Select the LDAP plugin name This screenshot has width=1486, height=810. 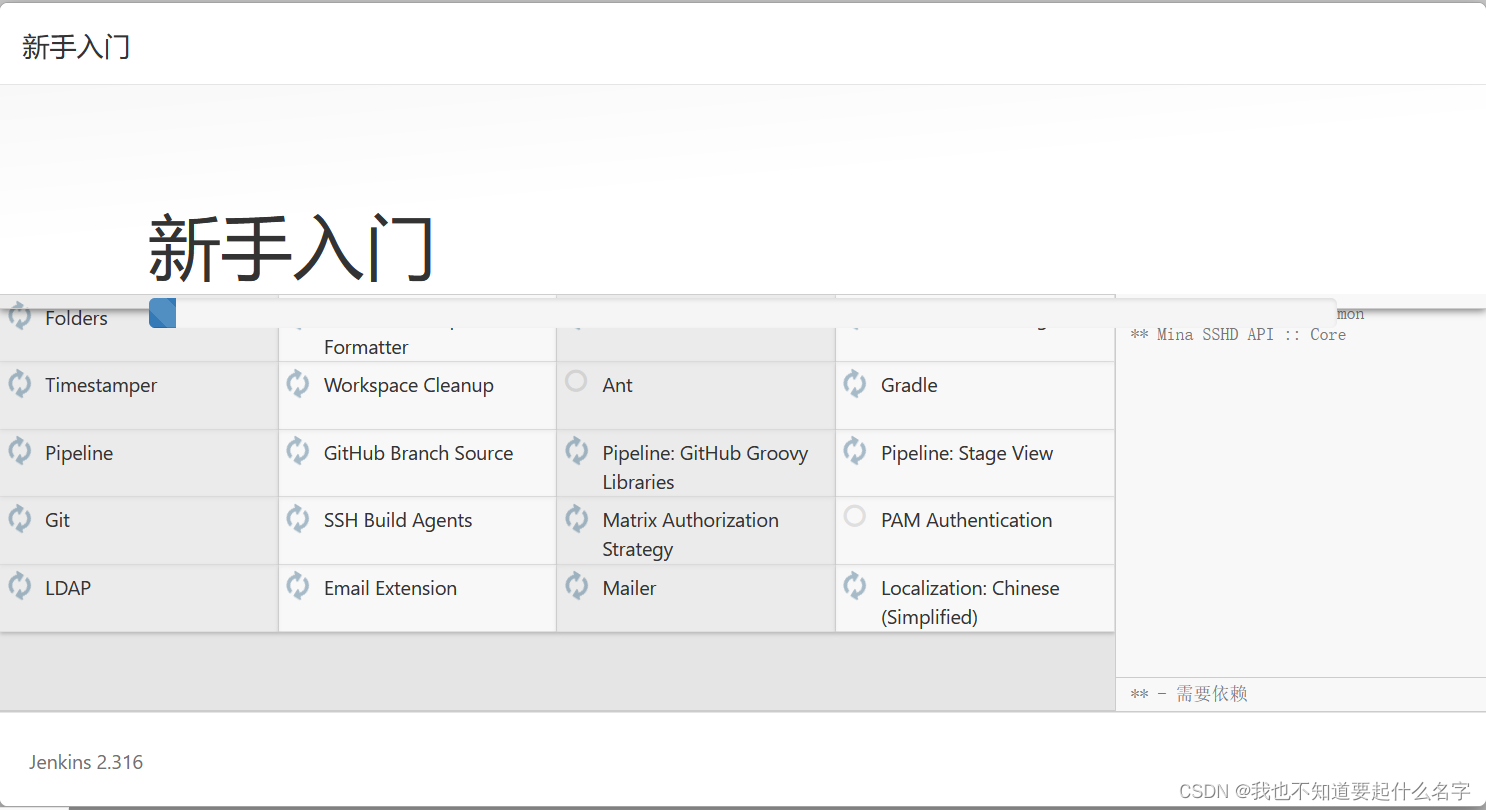(x=68, y=588)
